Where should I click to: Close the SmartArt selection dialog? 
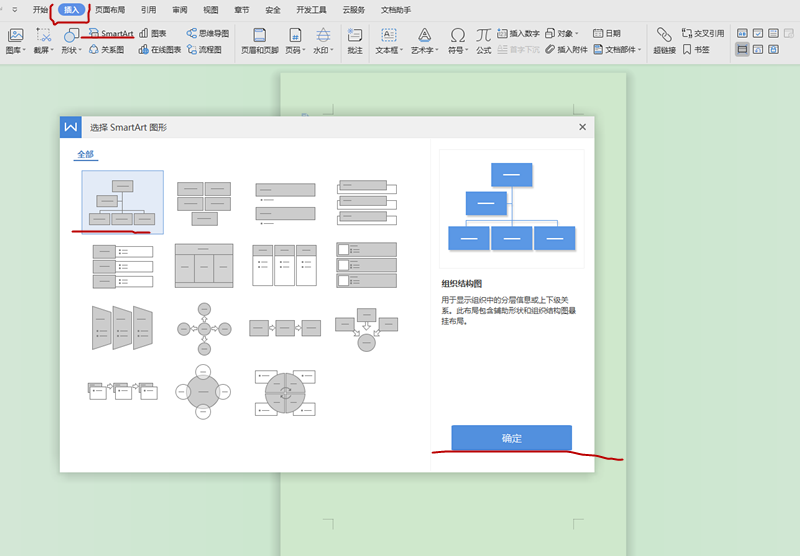(x=582, y=127)
